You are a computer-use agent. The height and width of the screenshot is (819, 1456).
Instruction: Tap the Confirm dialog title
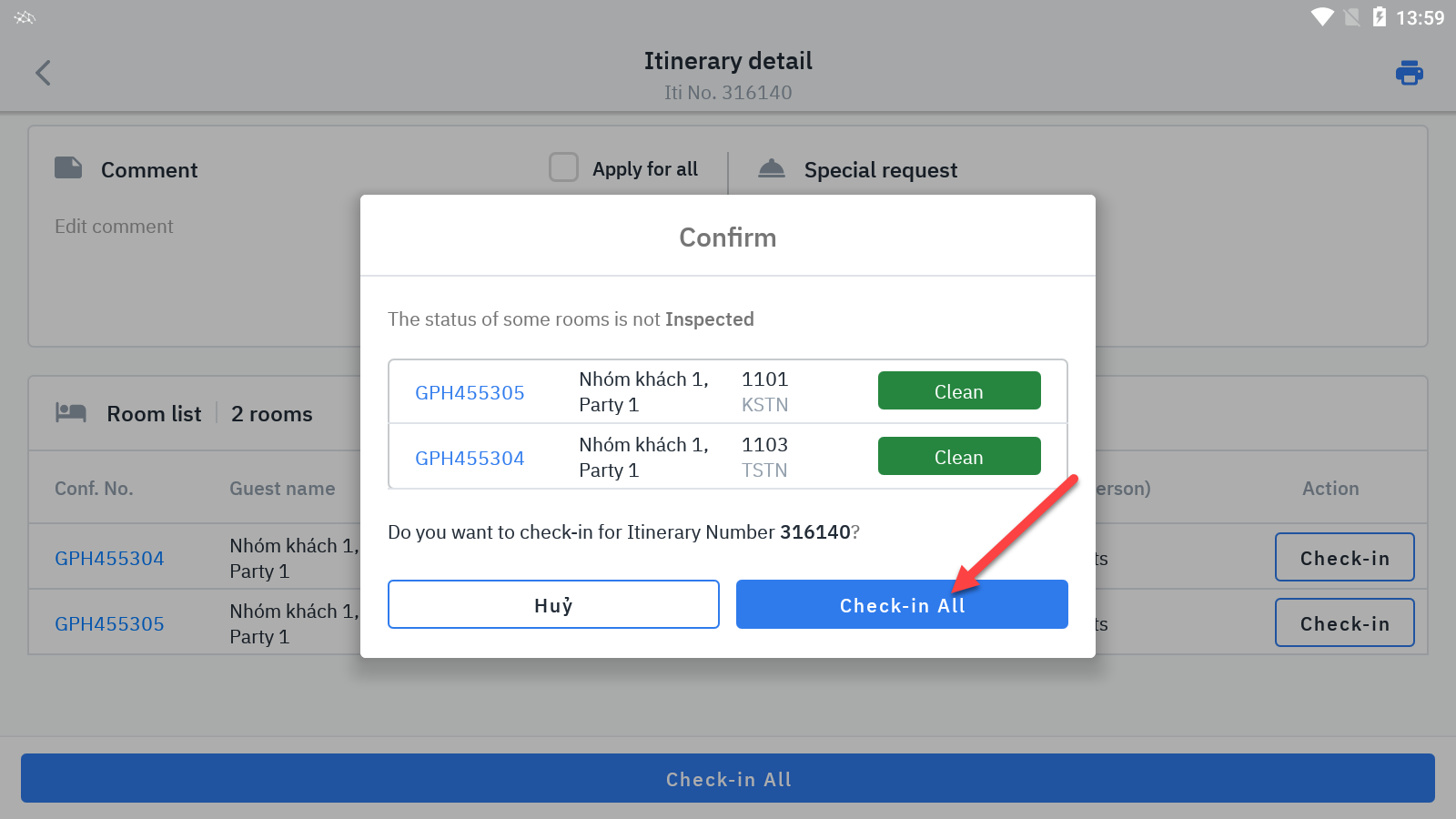pos(728,238)
